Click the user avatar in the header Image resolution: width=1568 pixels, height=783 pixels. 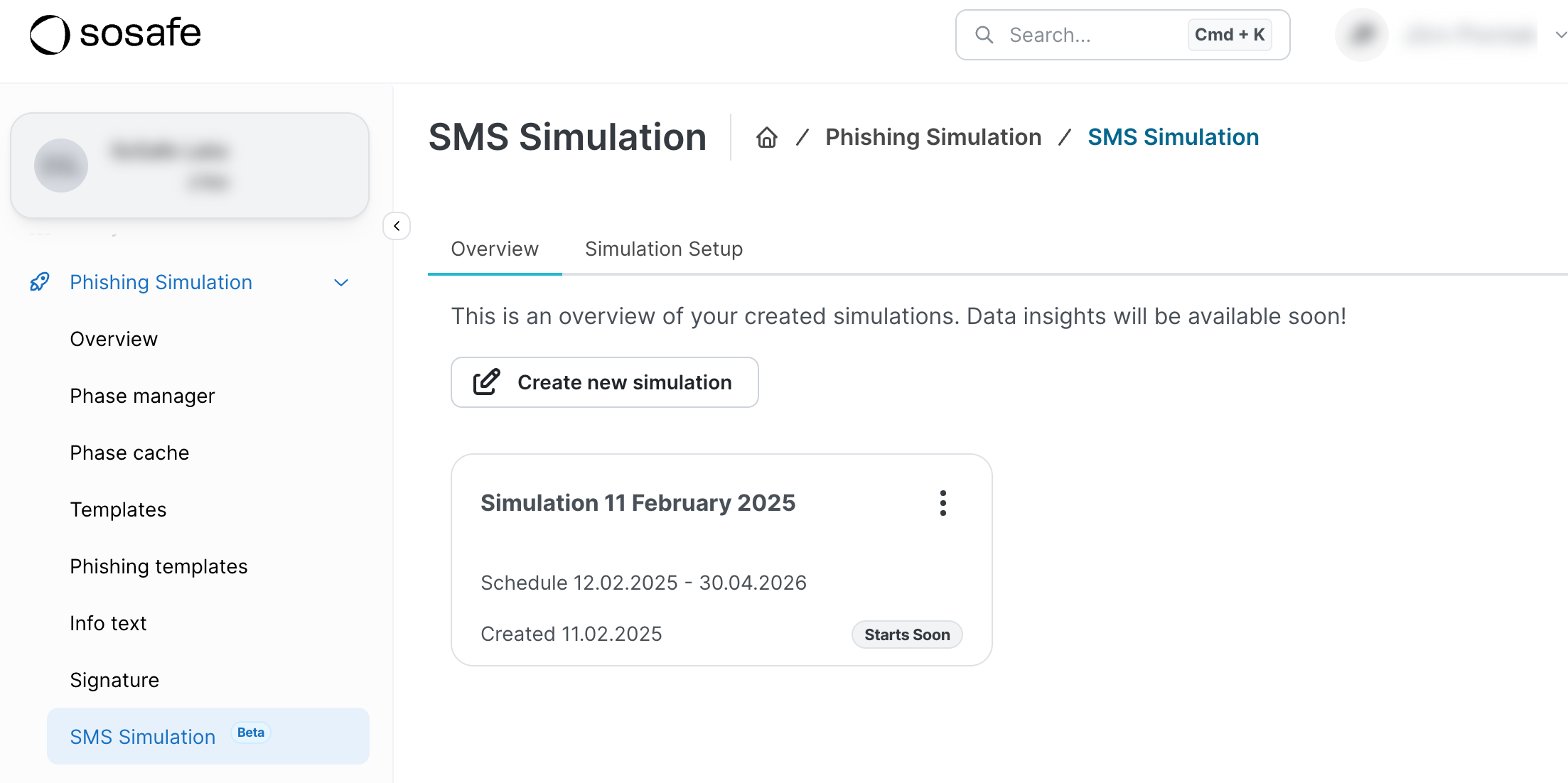(1361, 34)
